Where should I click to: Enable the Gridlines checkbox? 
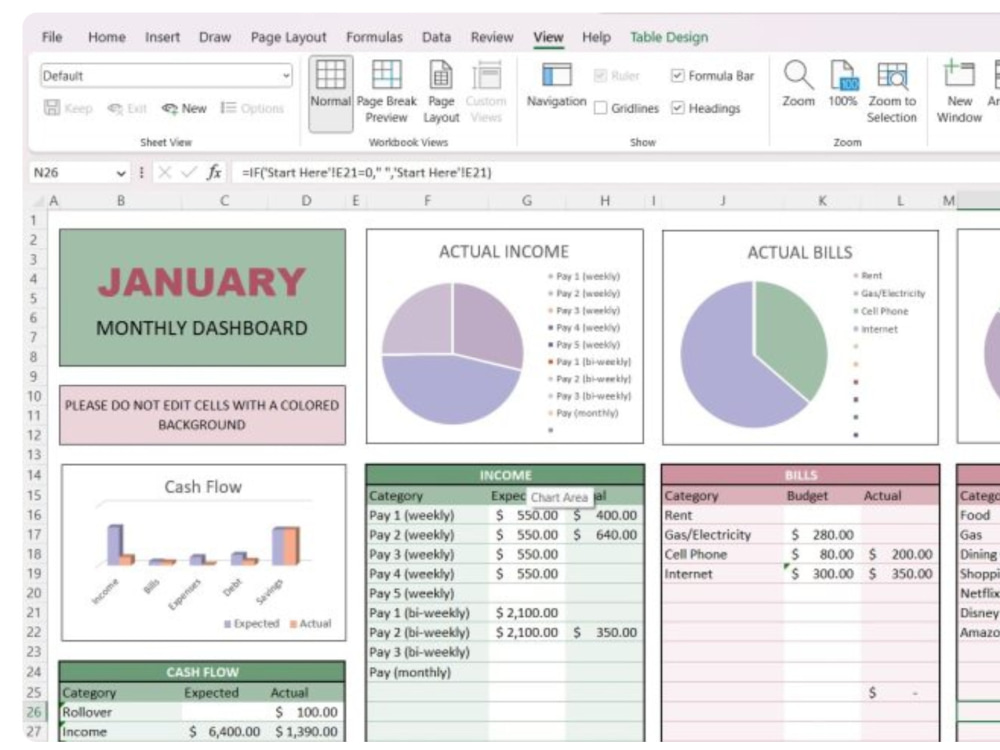(600, 108)
